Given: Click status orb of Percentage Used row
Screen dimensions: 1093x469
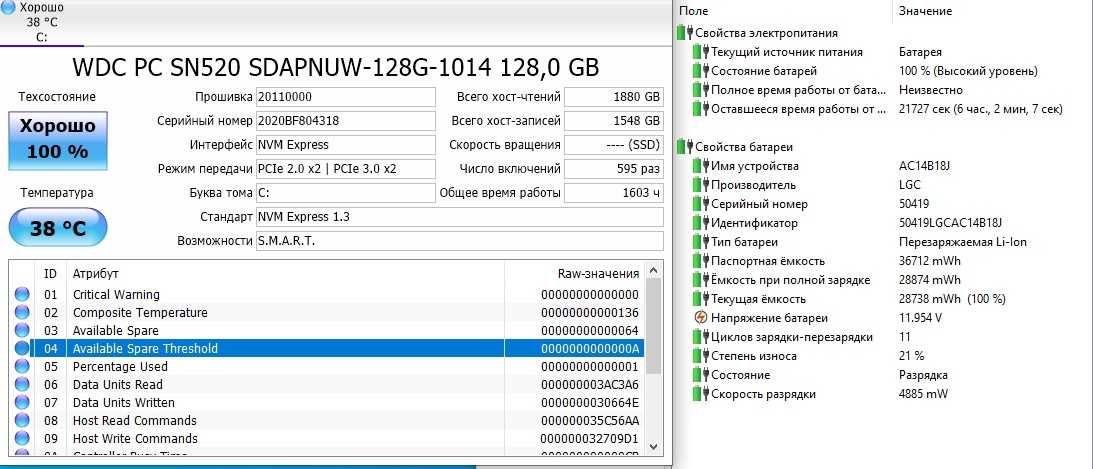Looking at the screenshot, I should coord(22,367).
